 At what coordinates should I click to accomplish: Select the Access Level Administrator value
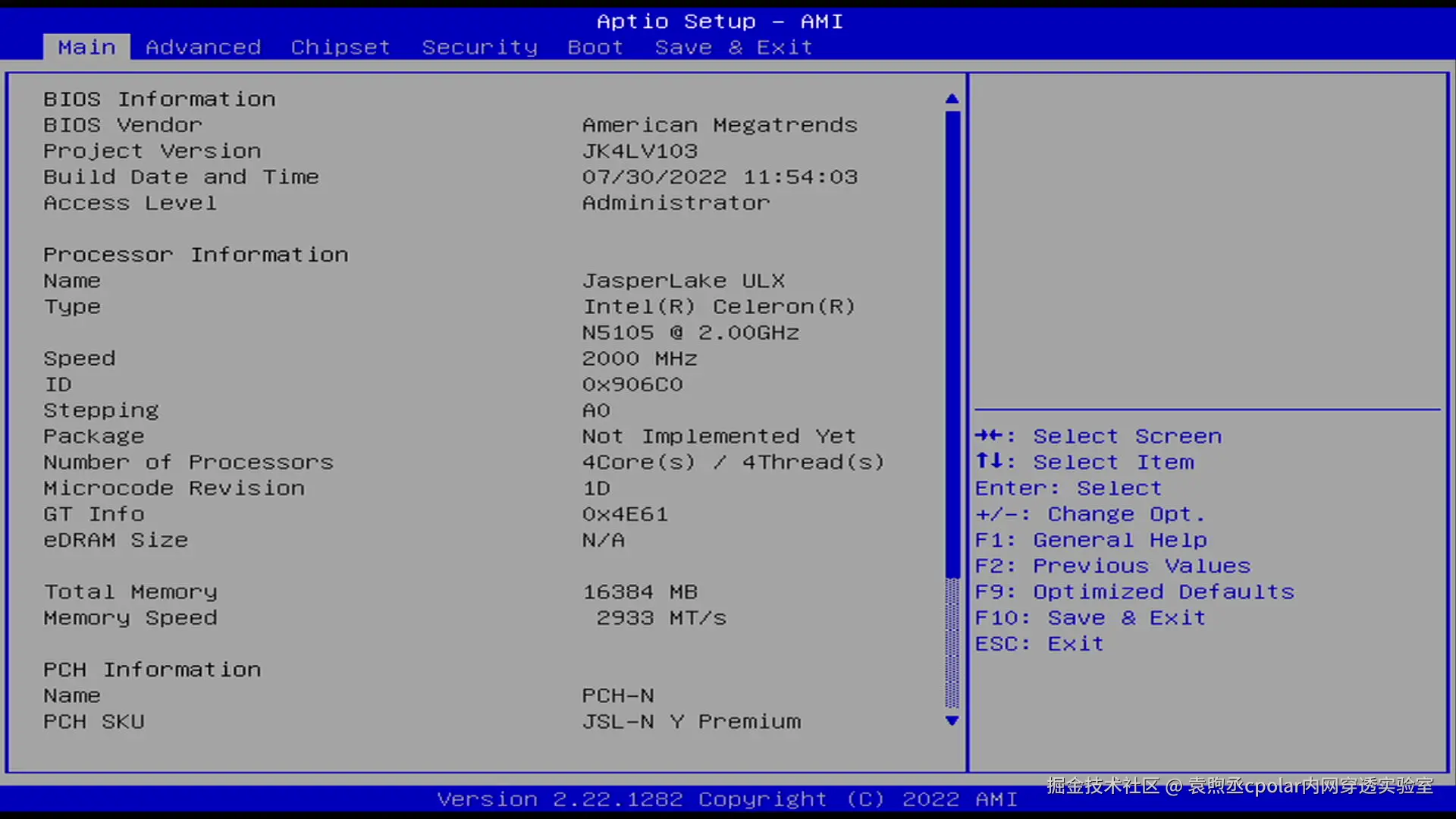click(676, 203)
